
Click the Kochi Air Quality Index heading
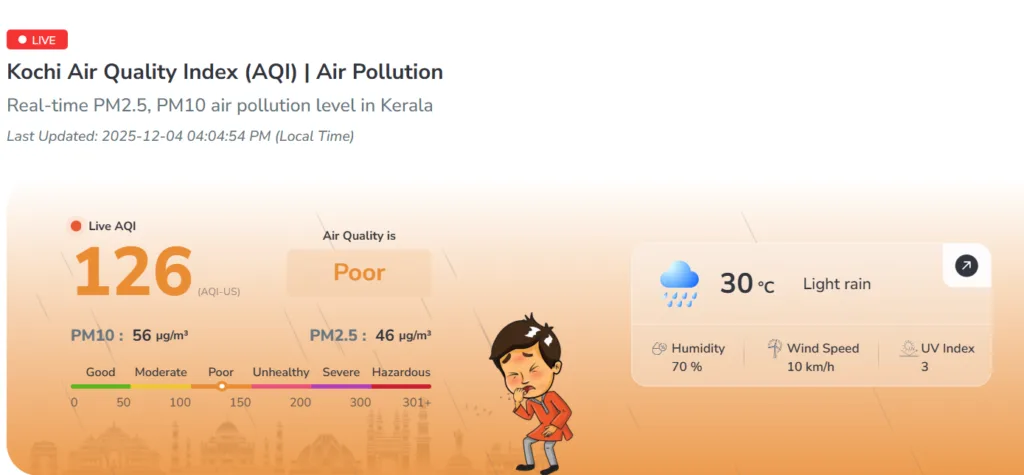[225, 72]
